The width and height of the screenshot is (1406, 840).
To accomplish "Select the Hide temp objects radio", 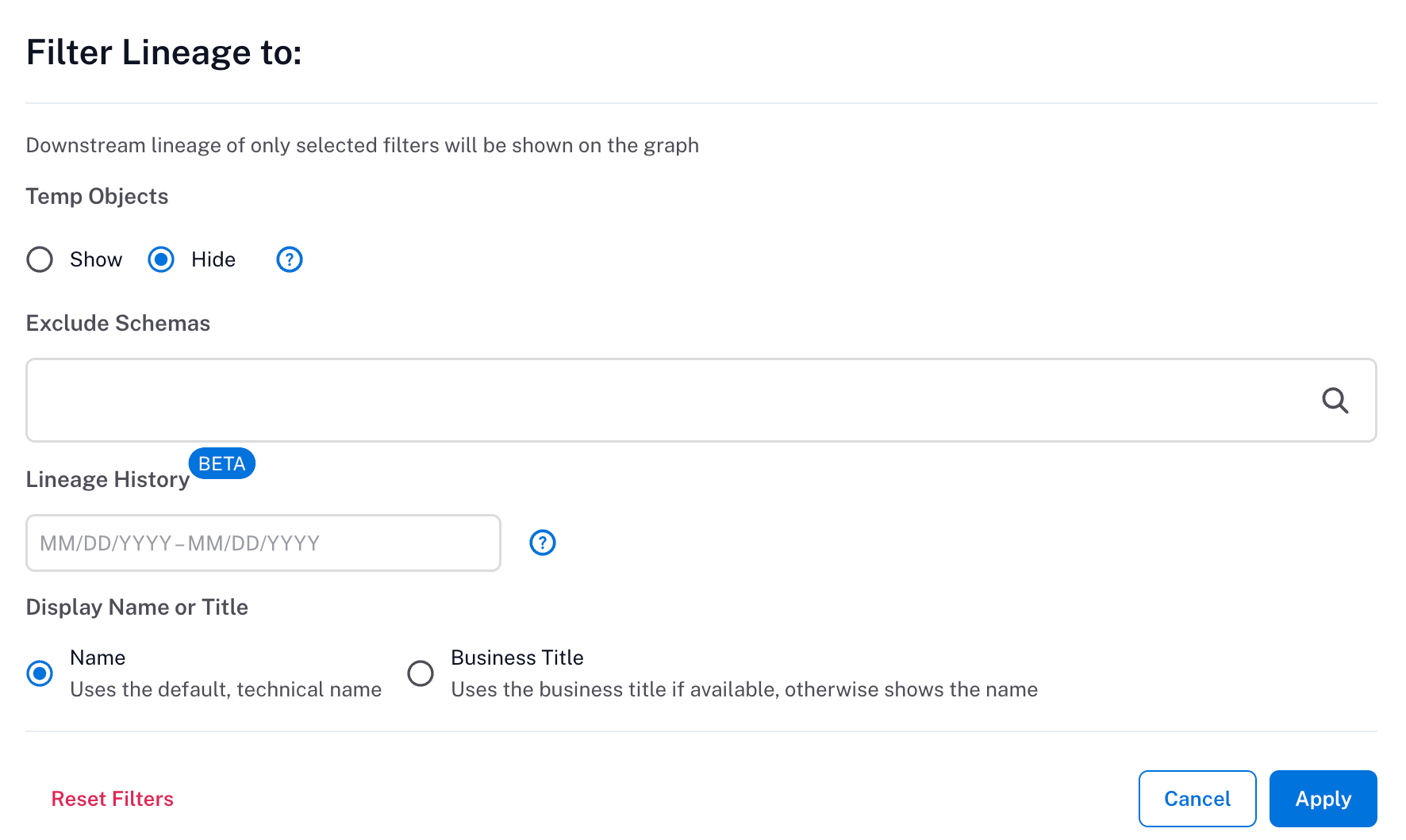I will (161, 259).
